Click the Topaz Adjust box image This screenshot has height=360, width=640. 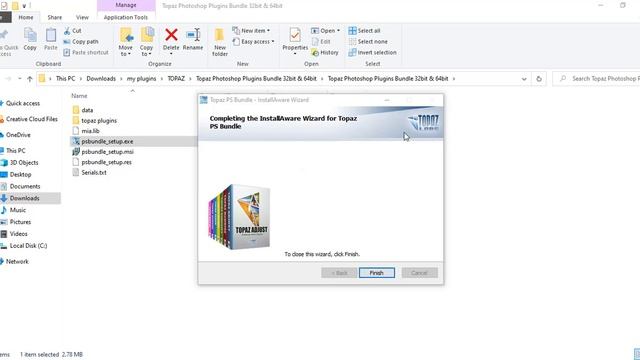239,216
